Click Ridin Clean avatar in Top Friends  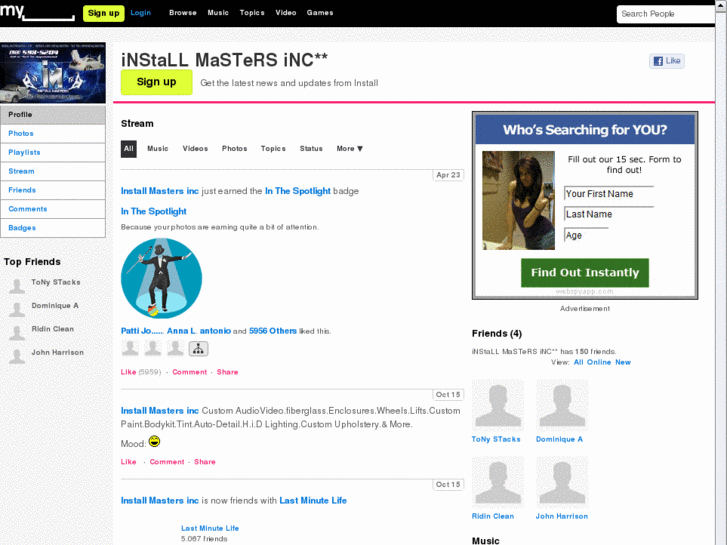click(17, 332)
